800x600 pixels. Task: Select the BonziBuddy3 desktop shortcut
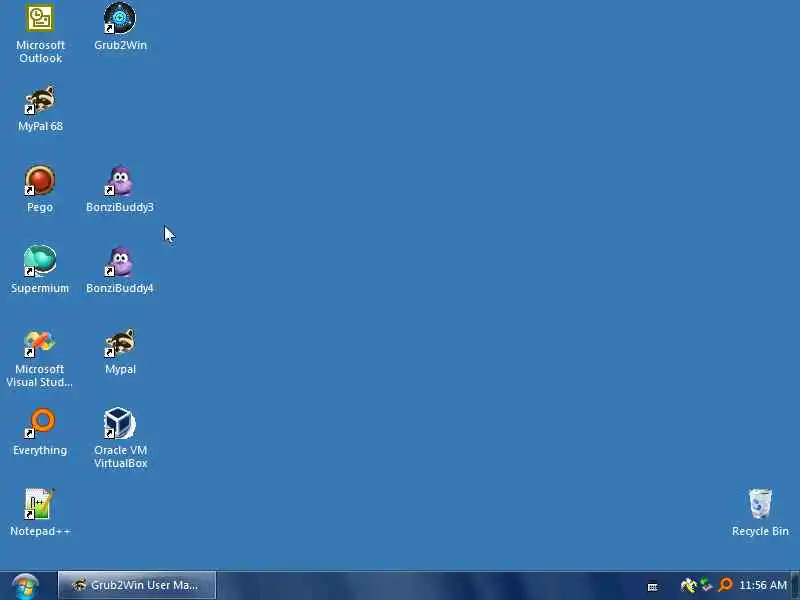pyautogui.click(x=120, y=189)
